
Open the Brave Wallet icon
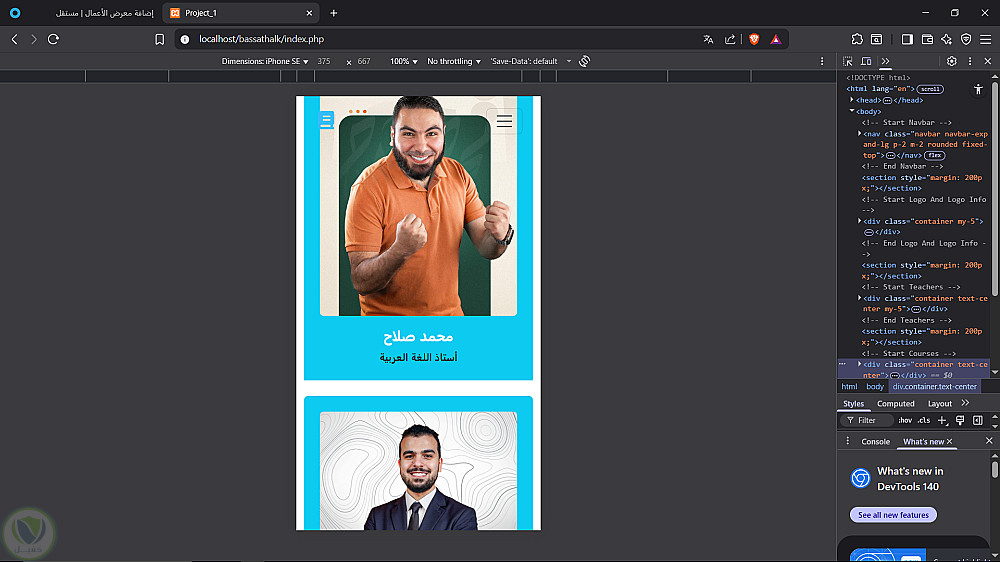point(927,39)
